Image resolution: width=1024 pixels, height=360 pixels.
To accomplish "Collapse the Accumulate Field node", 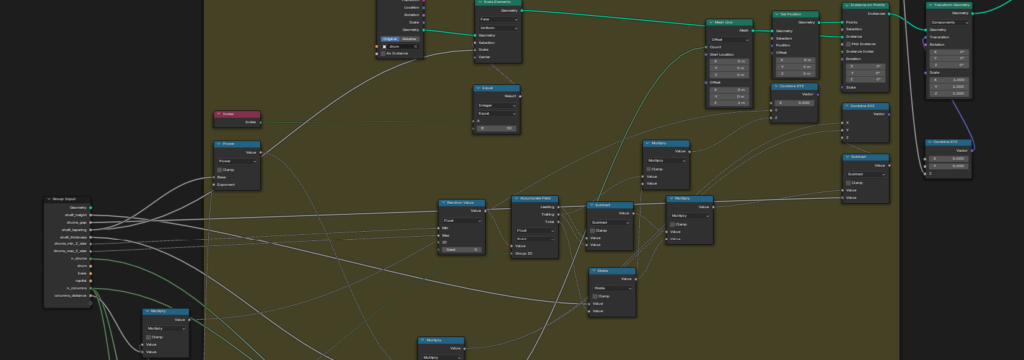I will click(x=517, y=199).
